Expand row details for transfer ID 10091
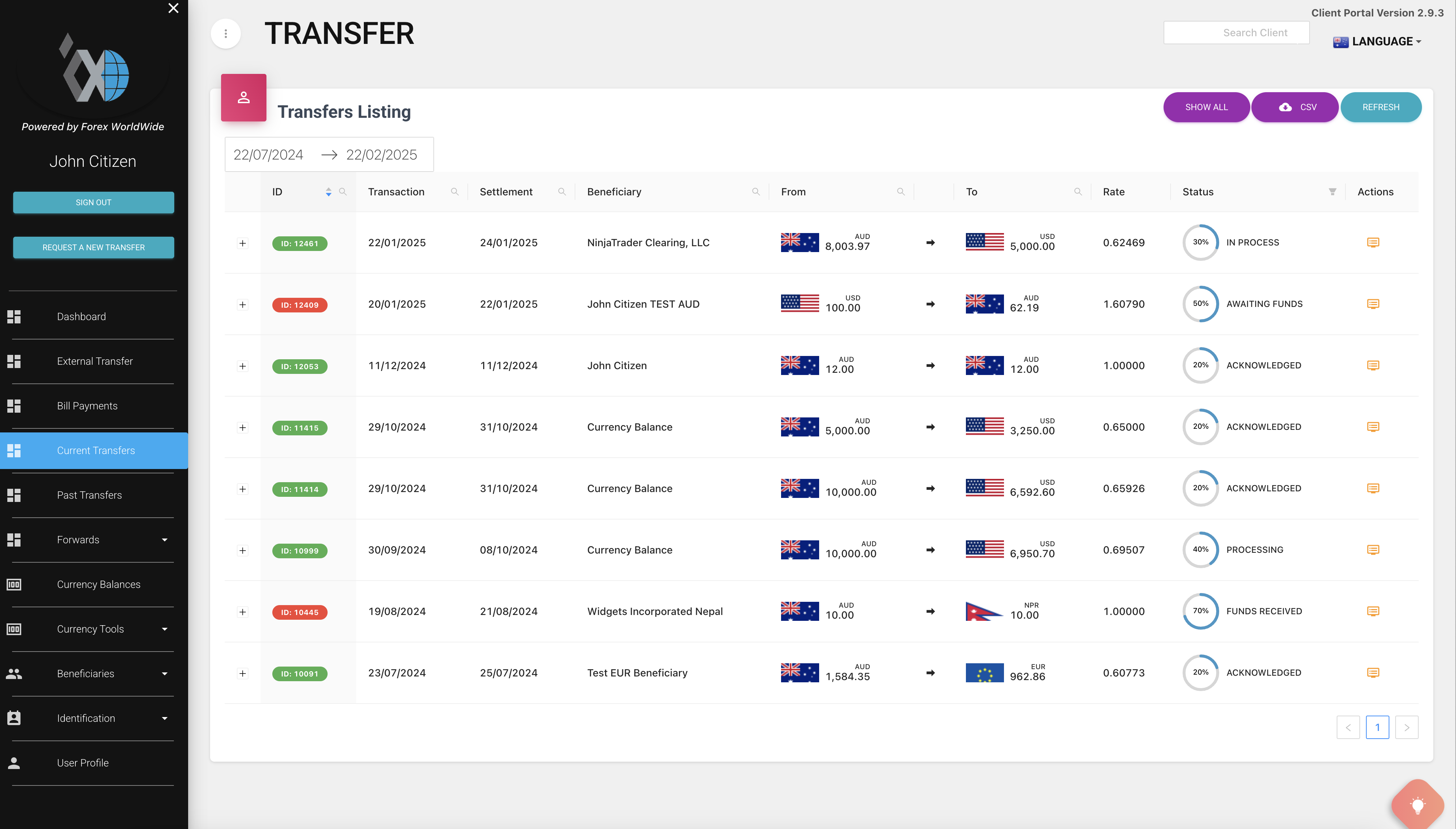 coord(243,674)
